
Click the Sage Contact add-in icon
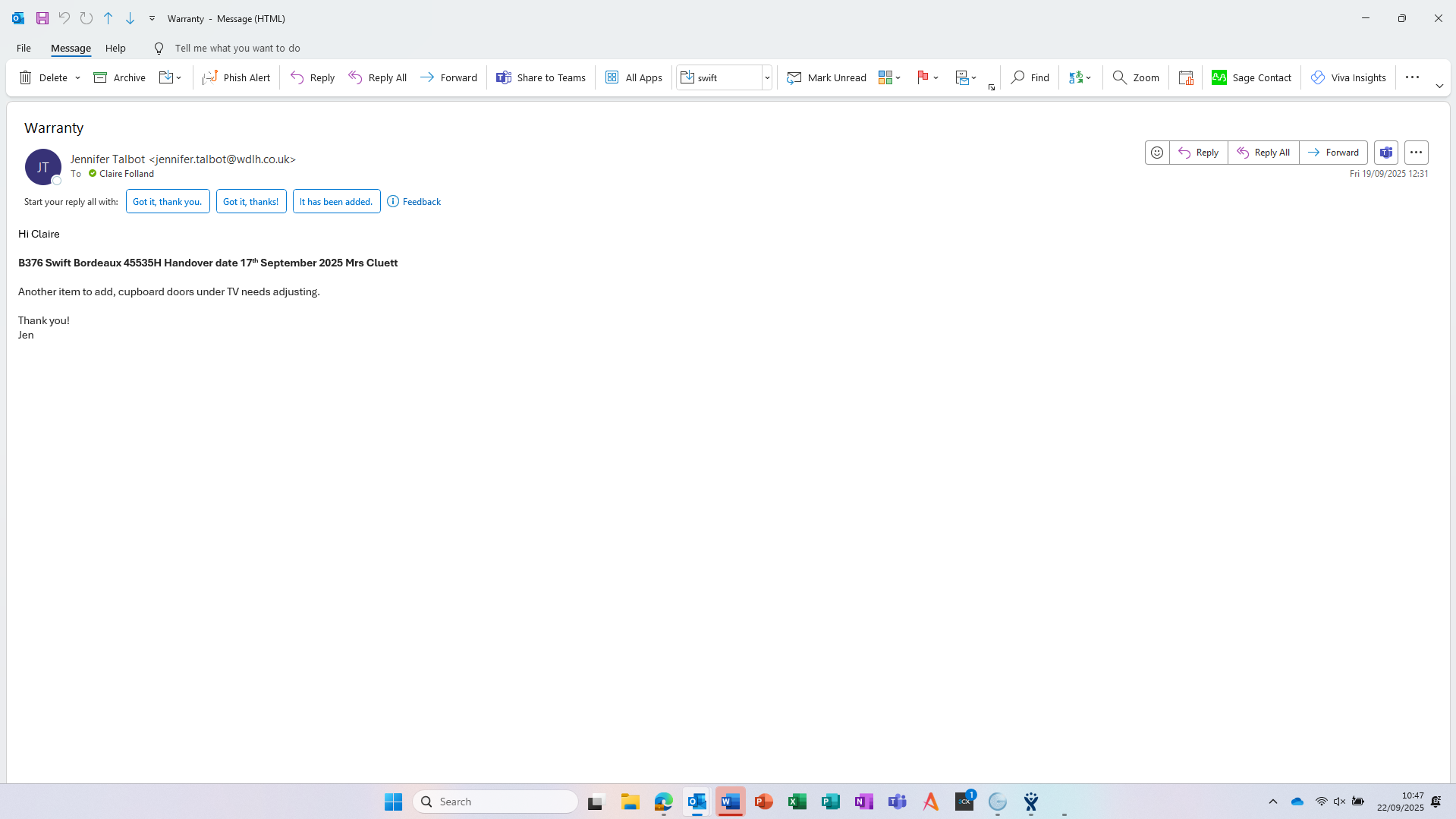click(x=1219, y=77)
